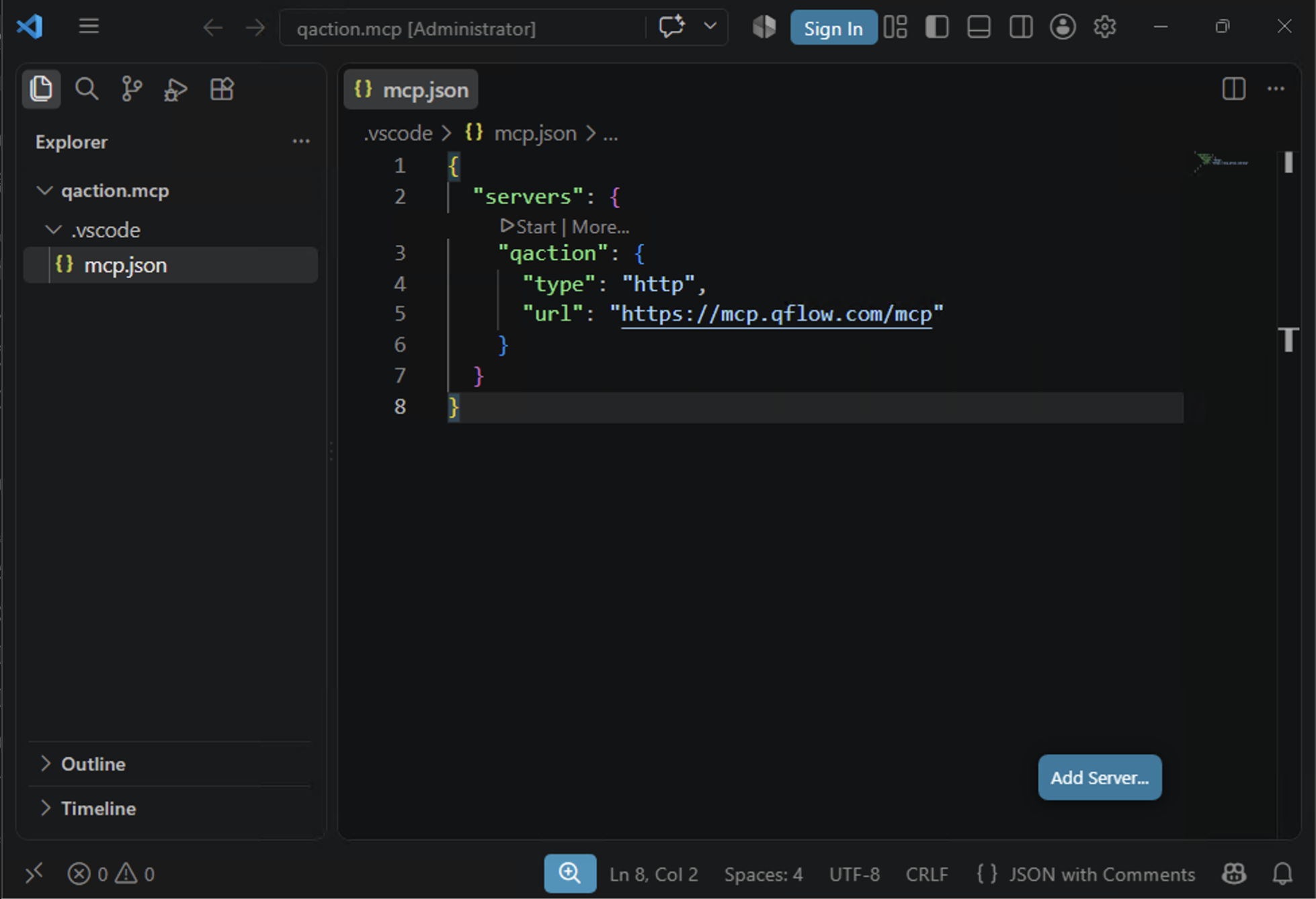
Task: Open the Copilot status icon
Action: tap(1234, 873)
